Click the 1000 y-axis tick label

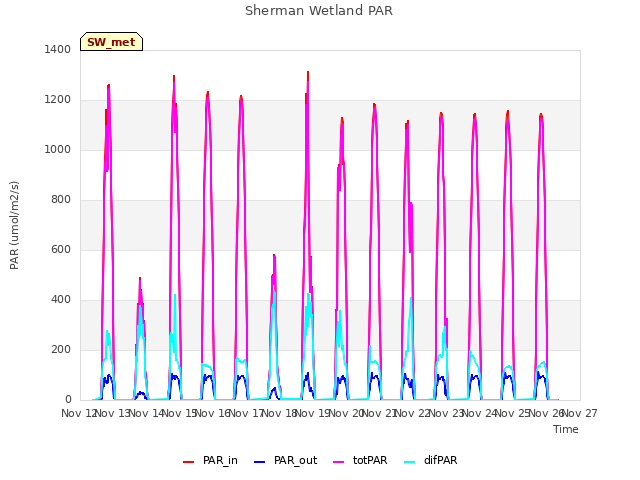[x=58, y=149]
